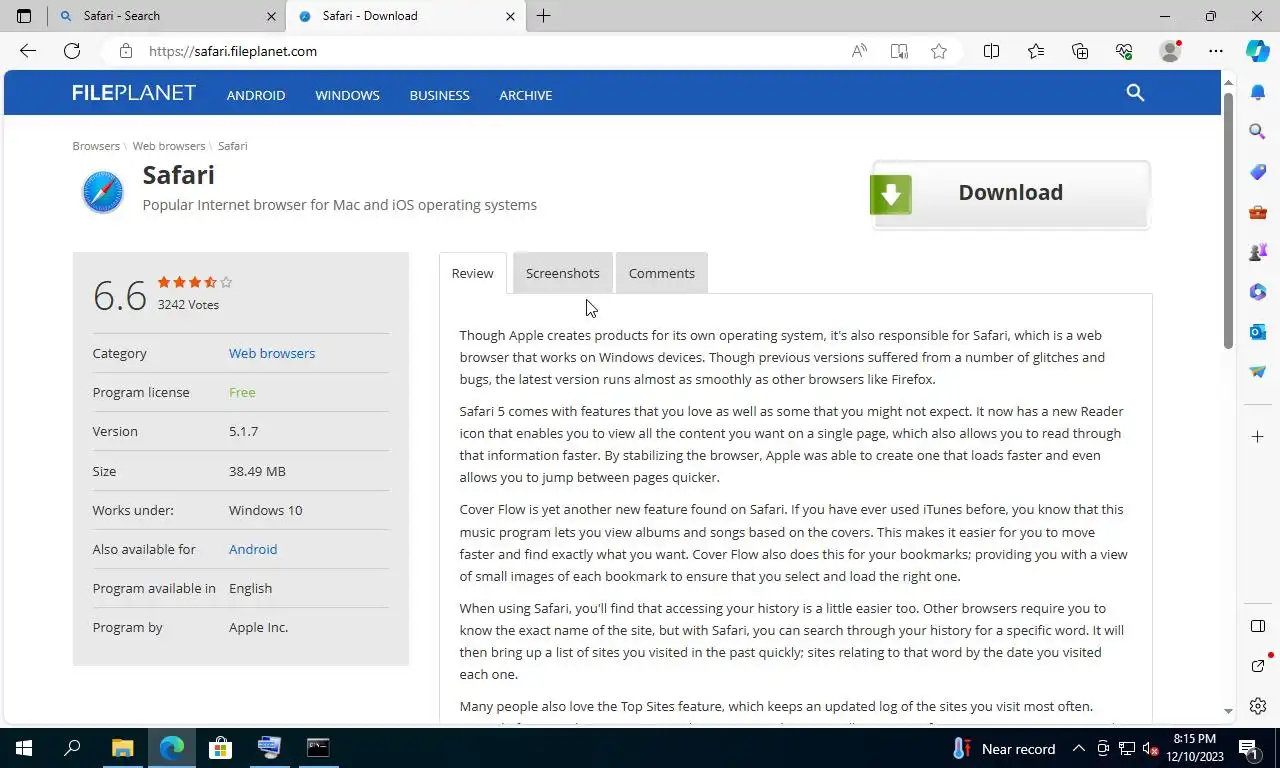Screen dimensions: 1280x768
Task: Go back with the browser back arrow
Action: click(28, 51)
